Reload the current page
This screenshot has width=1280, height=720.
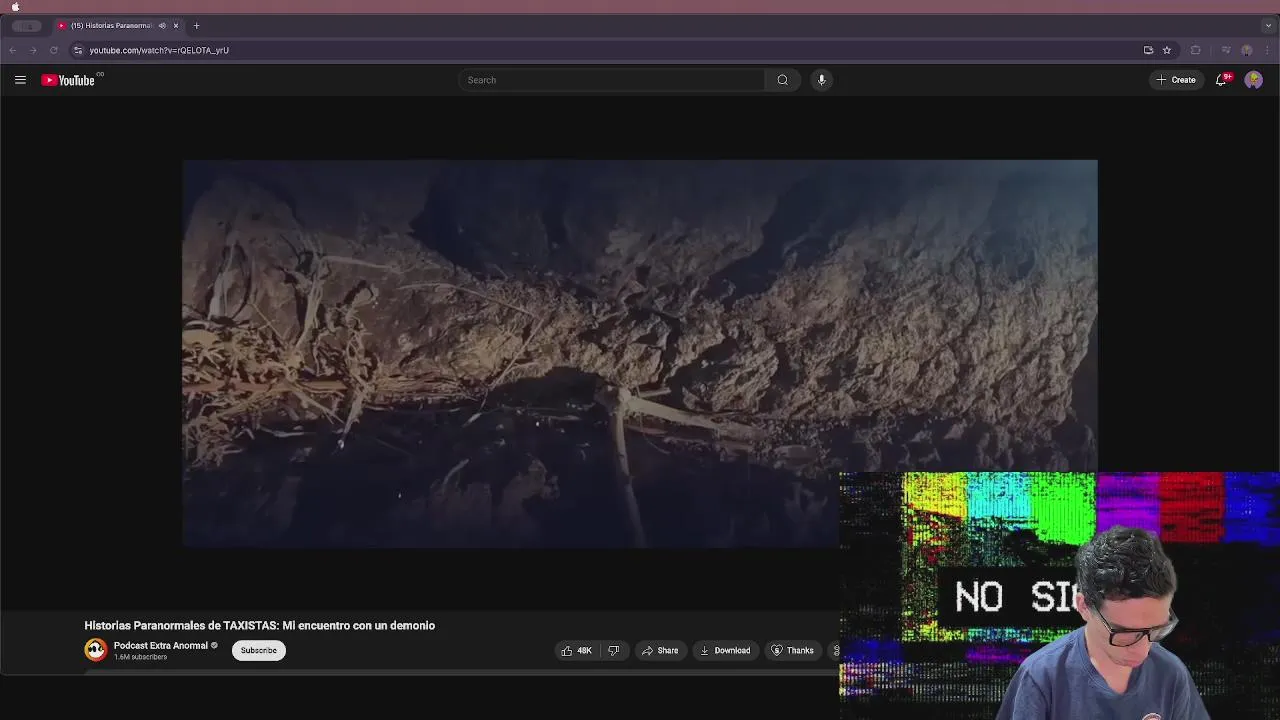click(x=54, y=50)
